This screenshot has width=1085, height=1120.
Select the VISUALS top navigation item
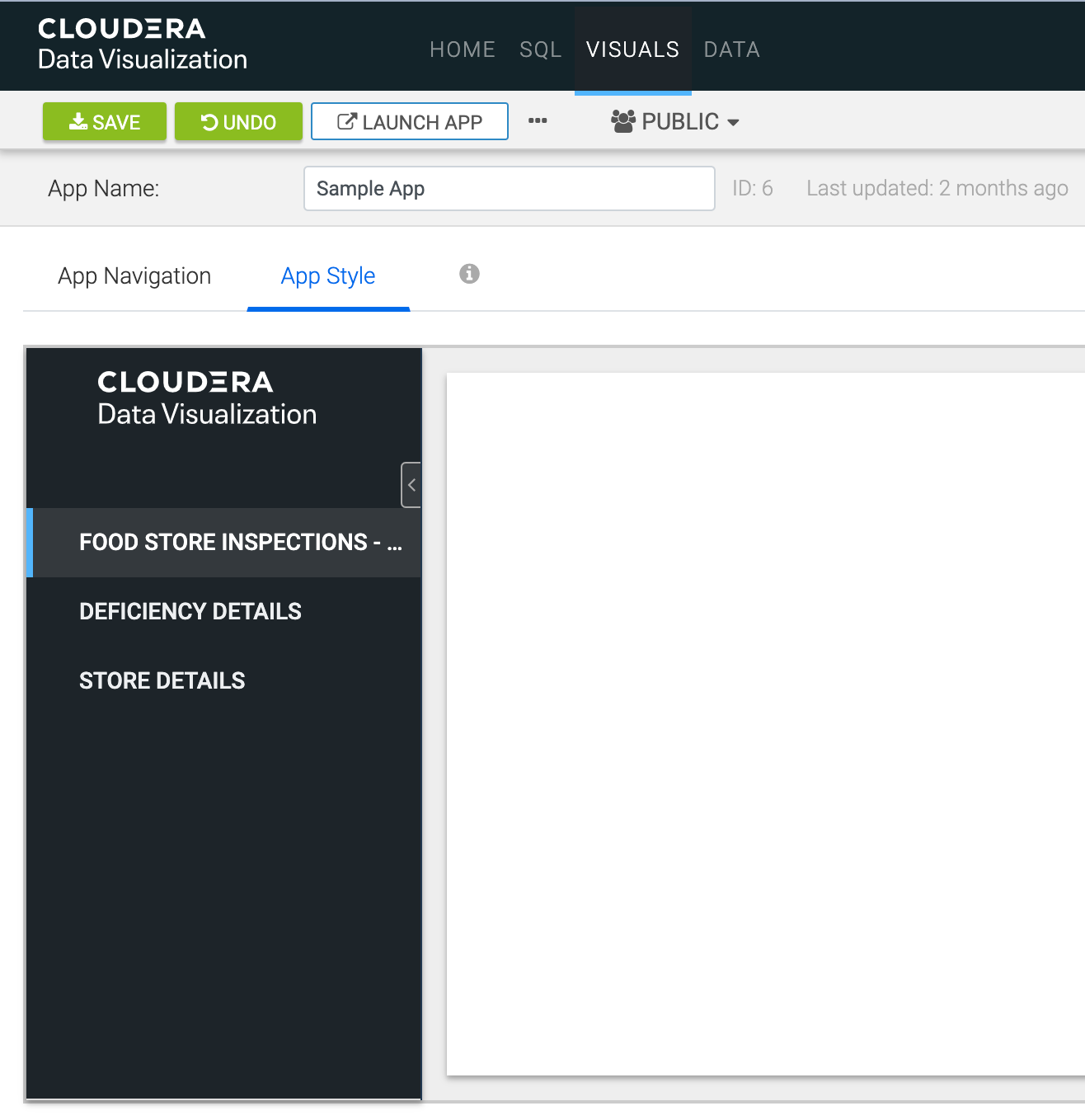[x=632, y=49]
